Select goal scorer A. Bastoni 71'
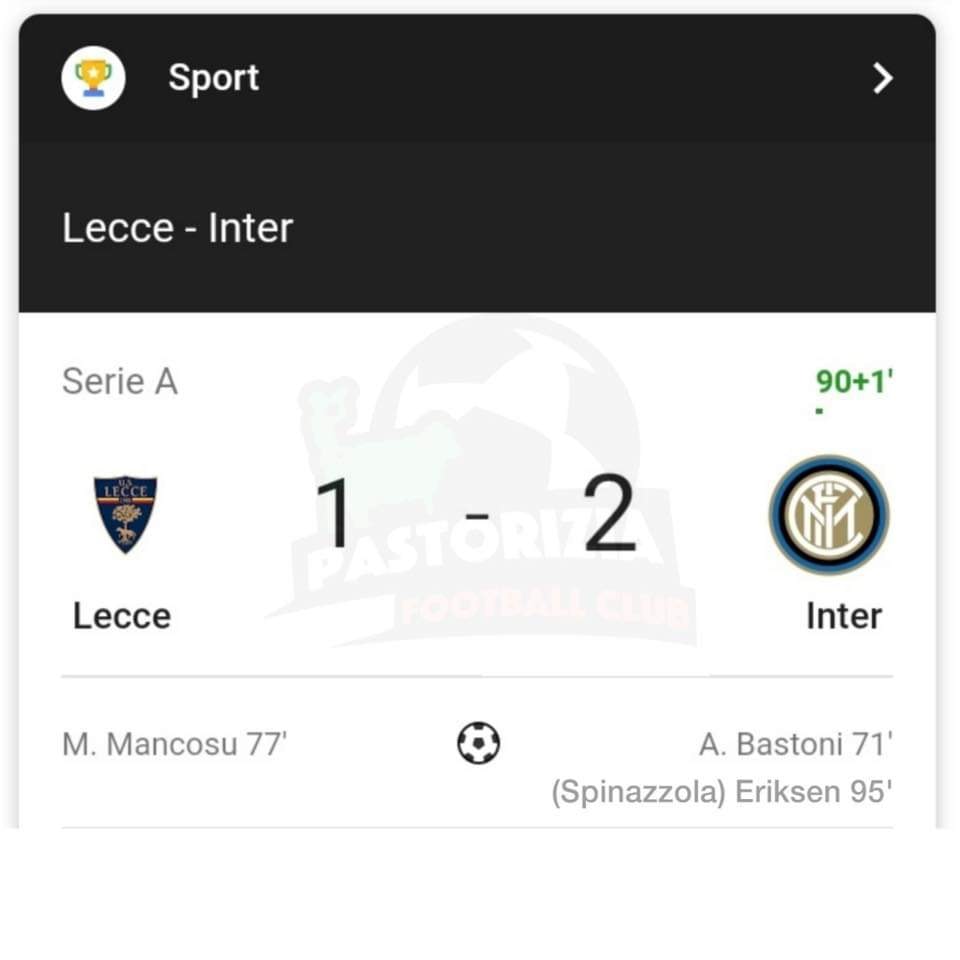Viewport: 960px width, 960px height. [795, 744]
